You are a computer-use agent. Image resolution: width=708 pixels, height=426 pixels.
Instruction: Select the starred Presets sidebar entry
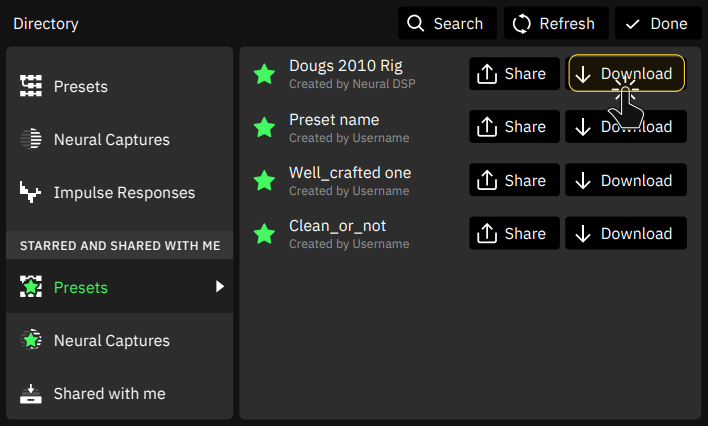119,287
